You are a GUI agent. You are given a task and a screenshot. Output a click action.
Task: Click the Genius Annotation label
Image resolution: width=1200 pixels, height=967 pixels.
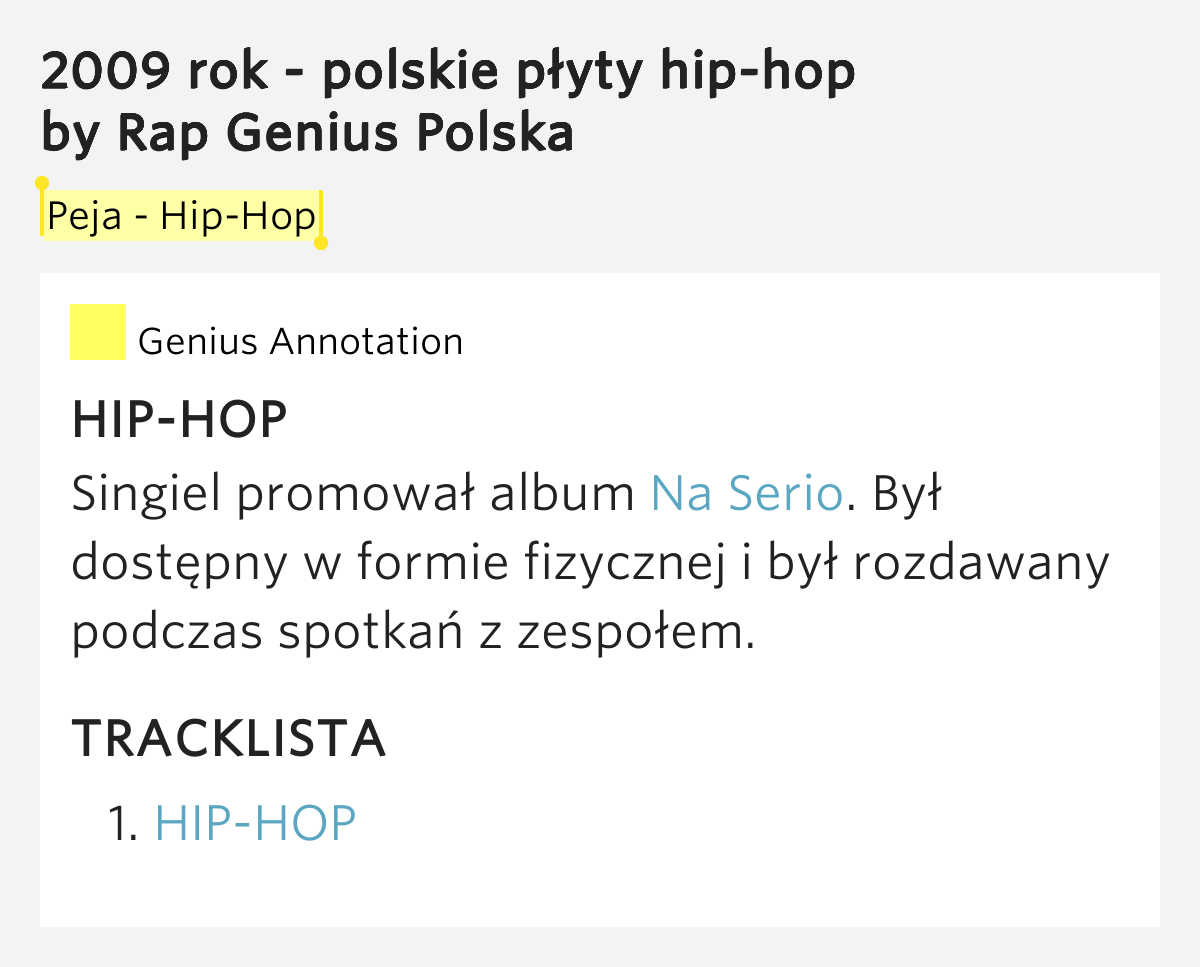tap(300, 342)
